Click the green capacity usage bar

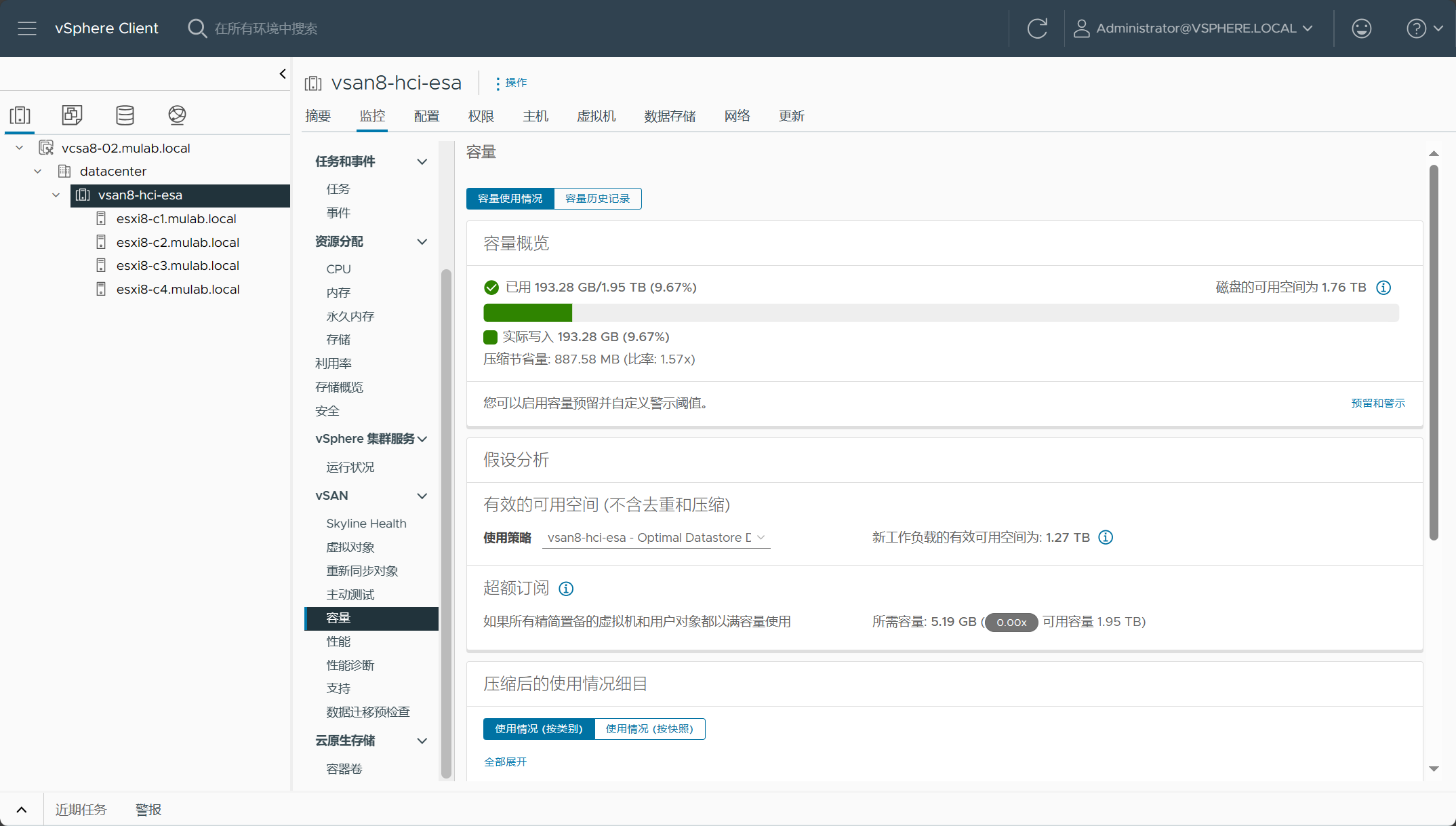[x=527, y=313]
